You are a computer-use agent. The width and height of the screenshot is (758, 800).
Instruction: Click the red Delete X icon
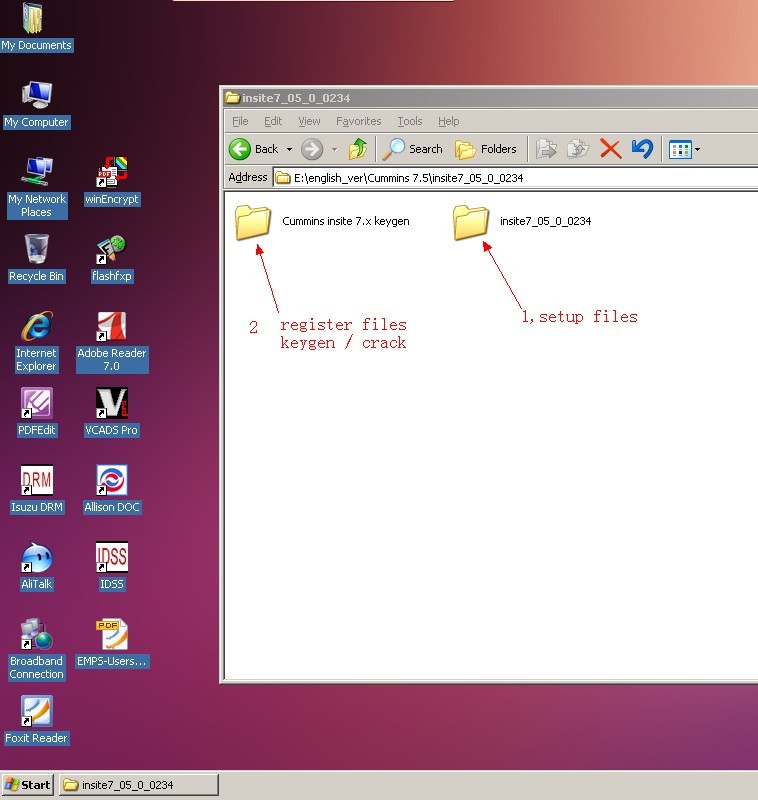610,149
